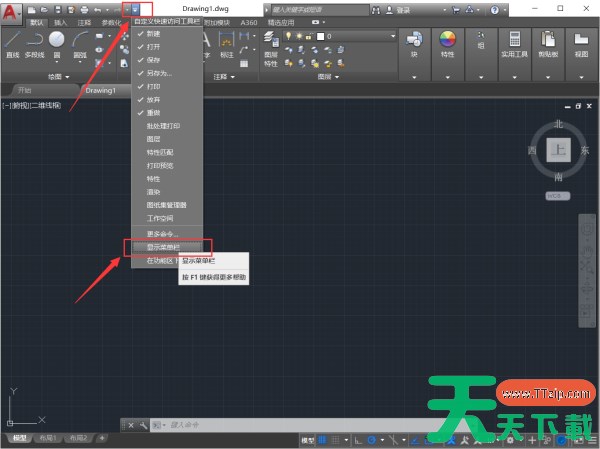
Task: Click the Block (块) panel icon
Action: point(414,43)
